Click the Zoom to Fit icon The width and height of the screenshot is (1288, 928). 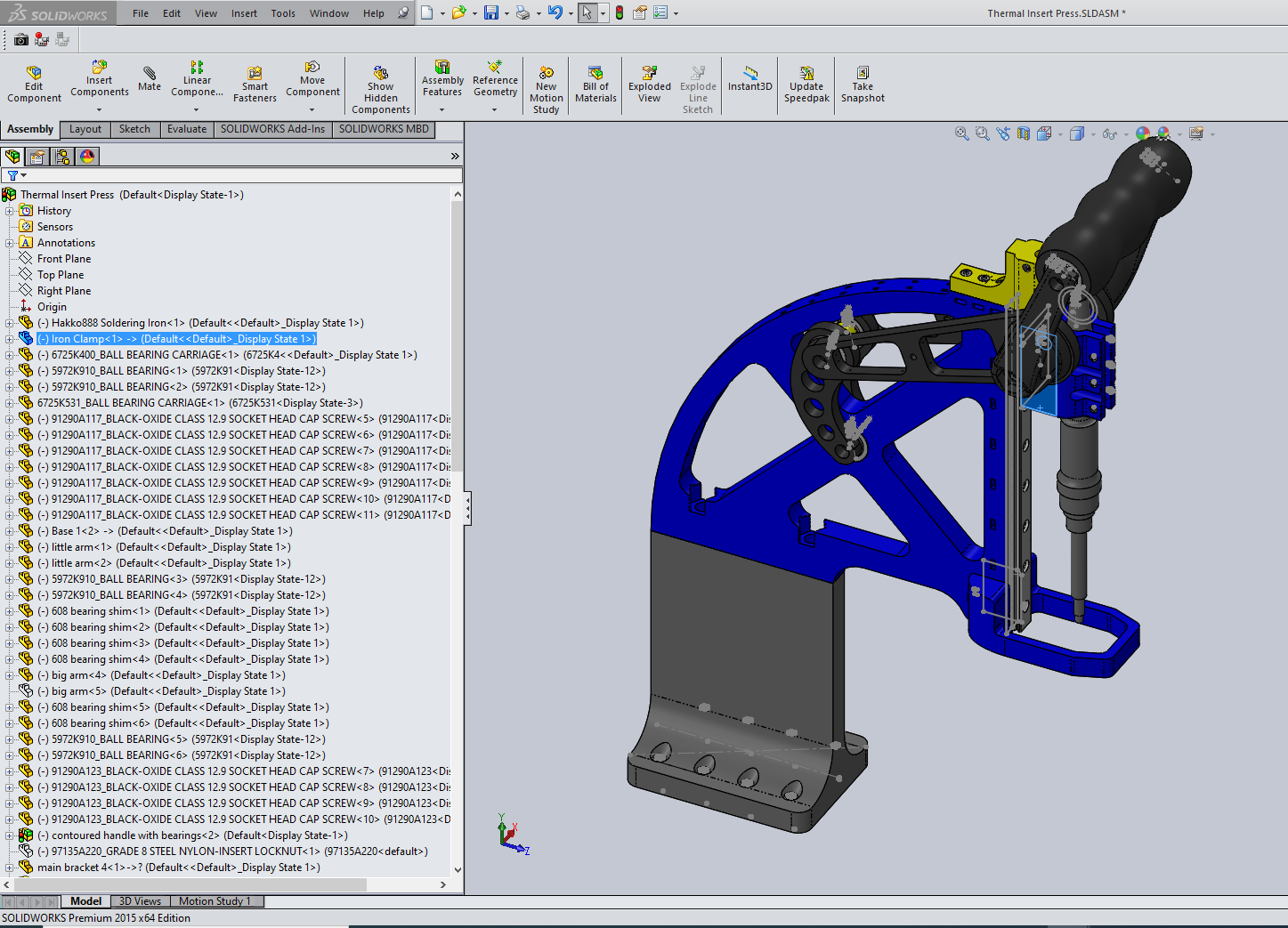961,133
